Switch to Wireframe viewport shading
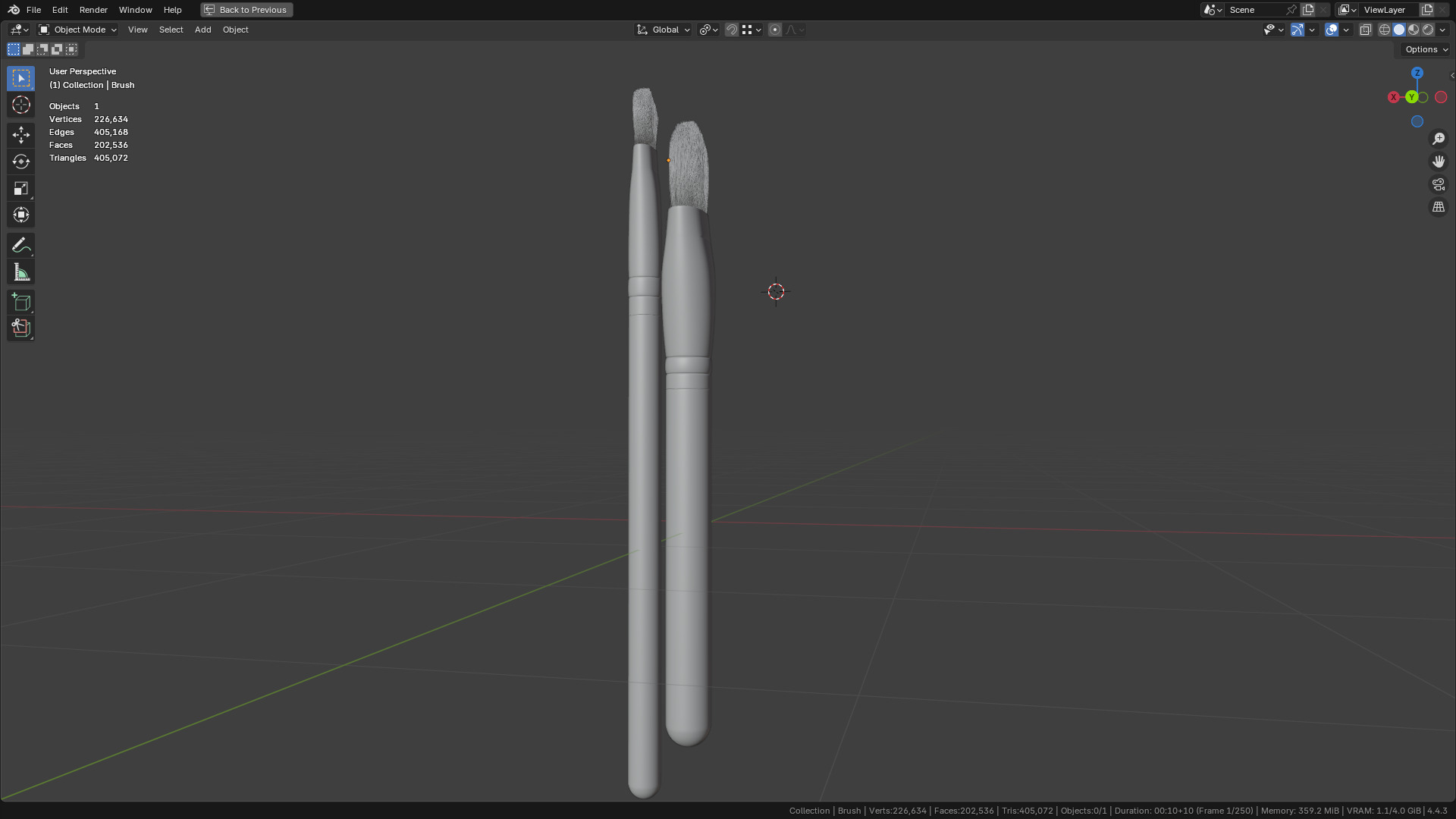 pos(1385,30)
